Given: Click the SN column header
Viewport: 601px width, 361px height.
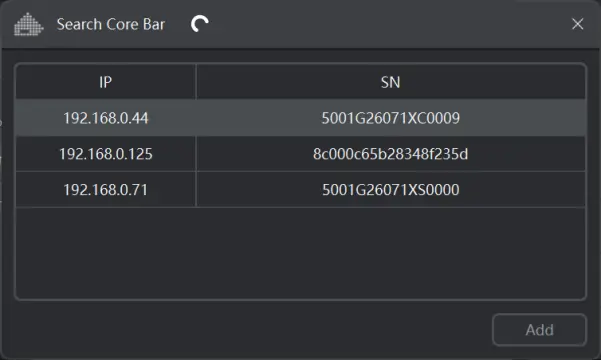Looking at the screenshot, I should point(391,82).
